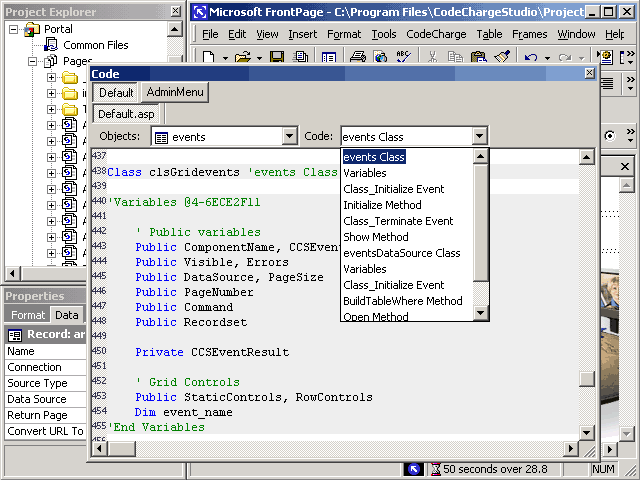Image resolution: width=640 pixels, height=480 pixels.
Task: Open the Objects dropdown showing events
Action: click(289, 136)
